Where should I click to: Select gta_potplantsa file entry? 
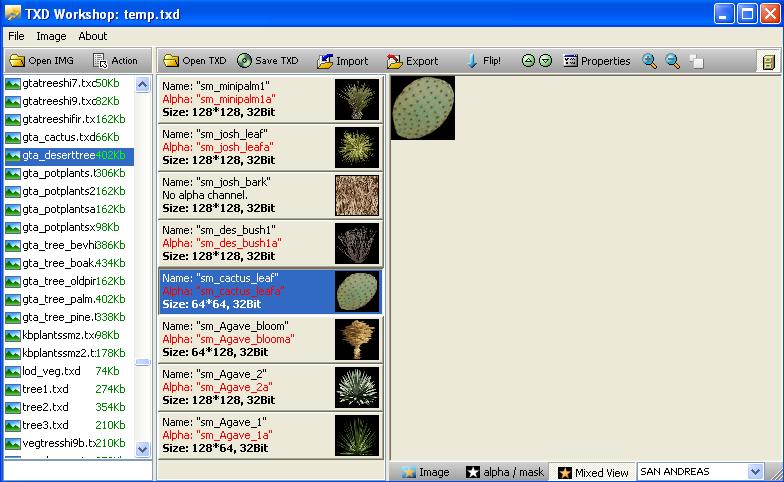[x=69, y=209]
